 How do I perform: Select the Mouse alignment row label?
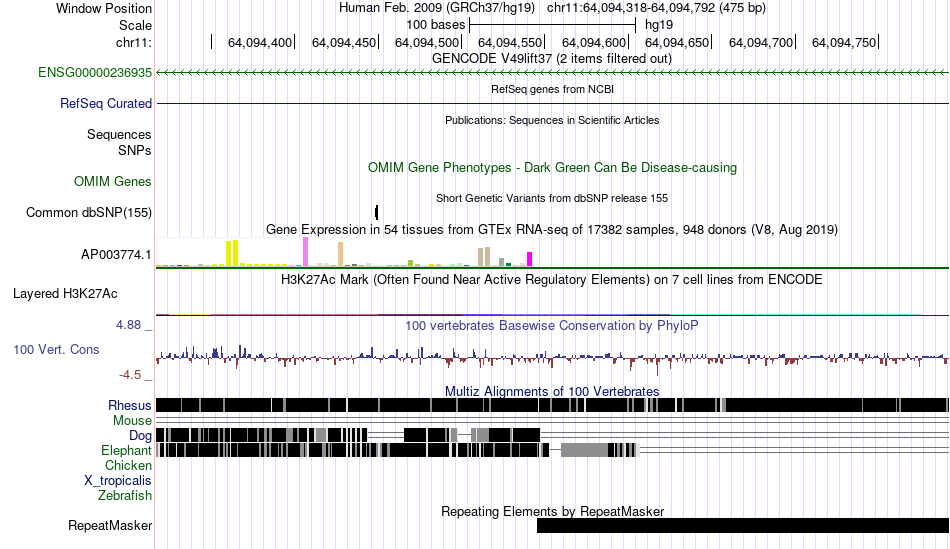click(x=132, y=421)
